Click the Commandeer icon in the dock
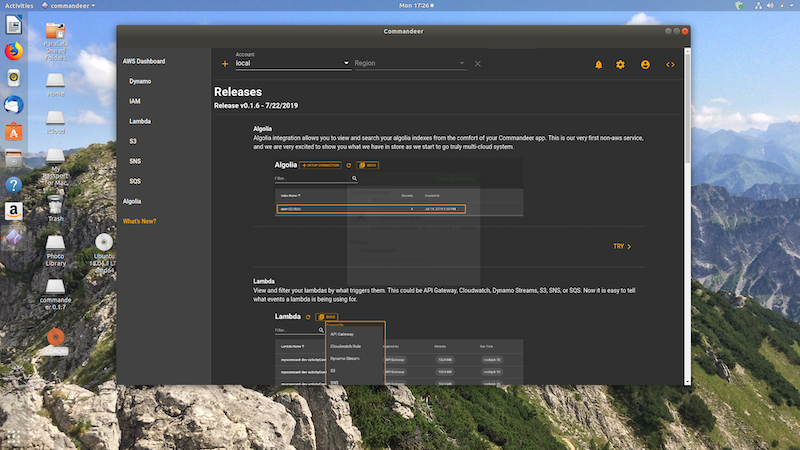 point(14,238)
